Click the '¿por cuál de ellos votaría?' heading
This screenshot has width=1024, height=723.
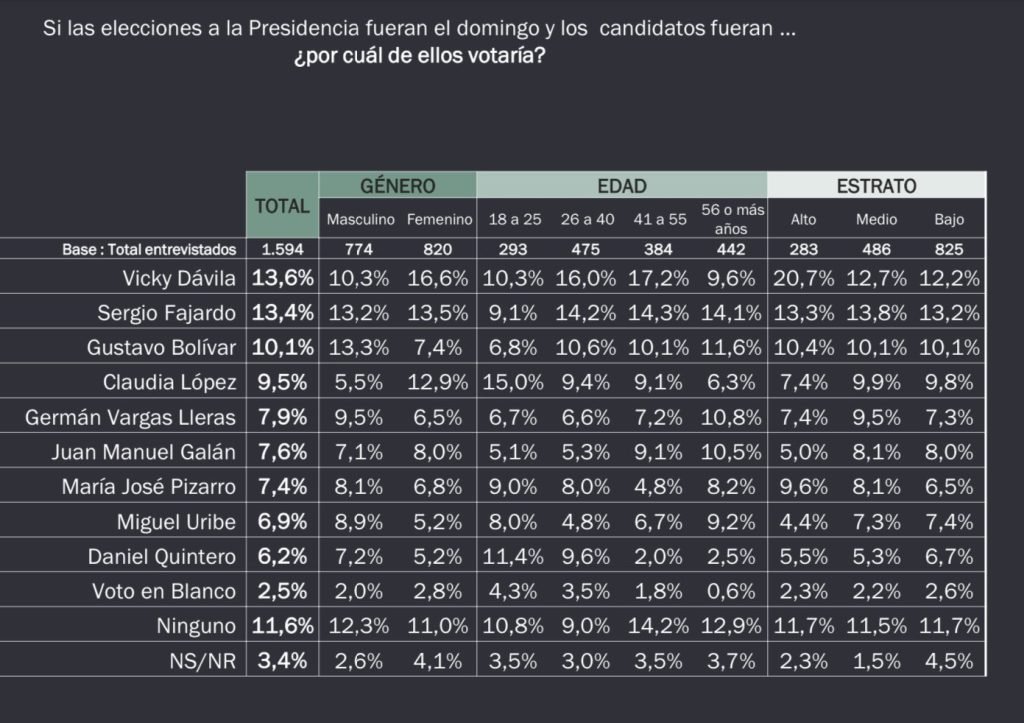point(419,57)
